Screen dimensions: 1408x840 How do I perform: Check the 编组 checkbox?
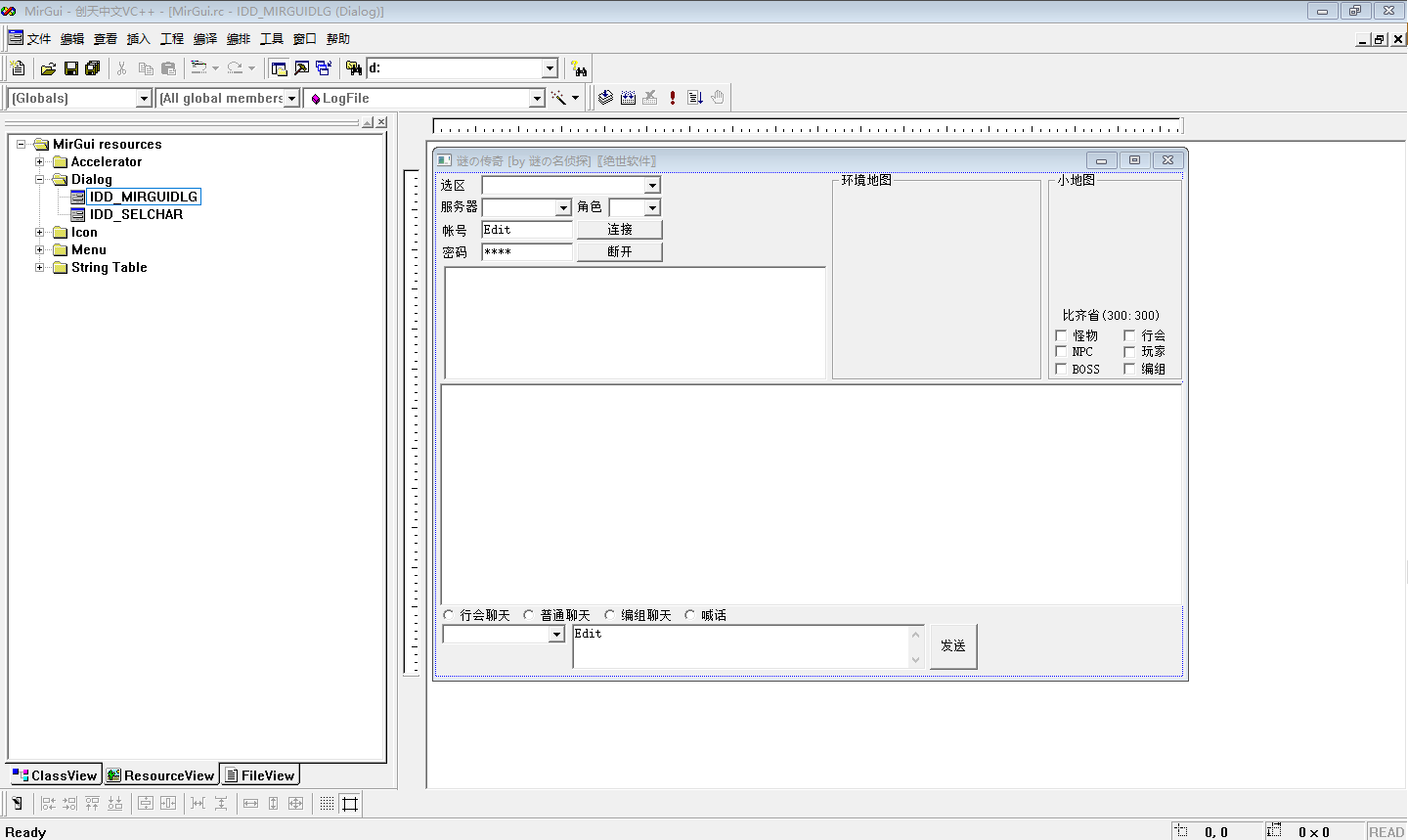click(1129, 369)
